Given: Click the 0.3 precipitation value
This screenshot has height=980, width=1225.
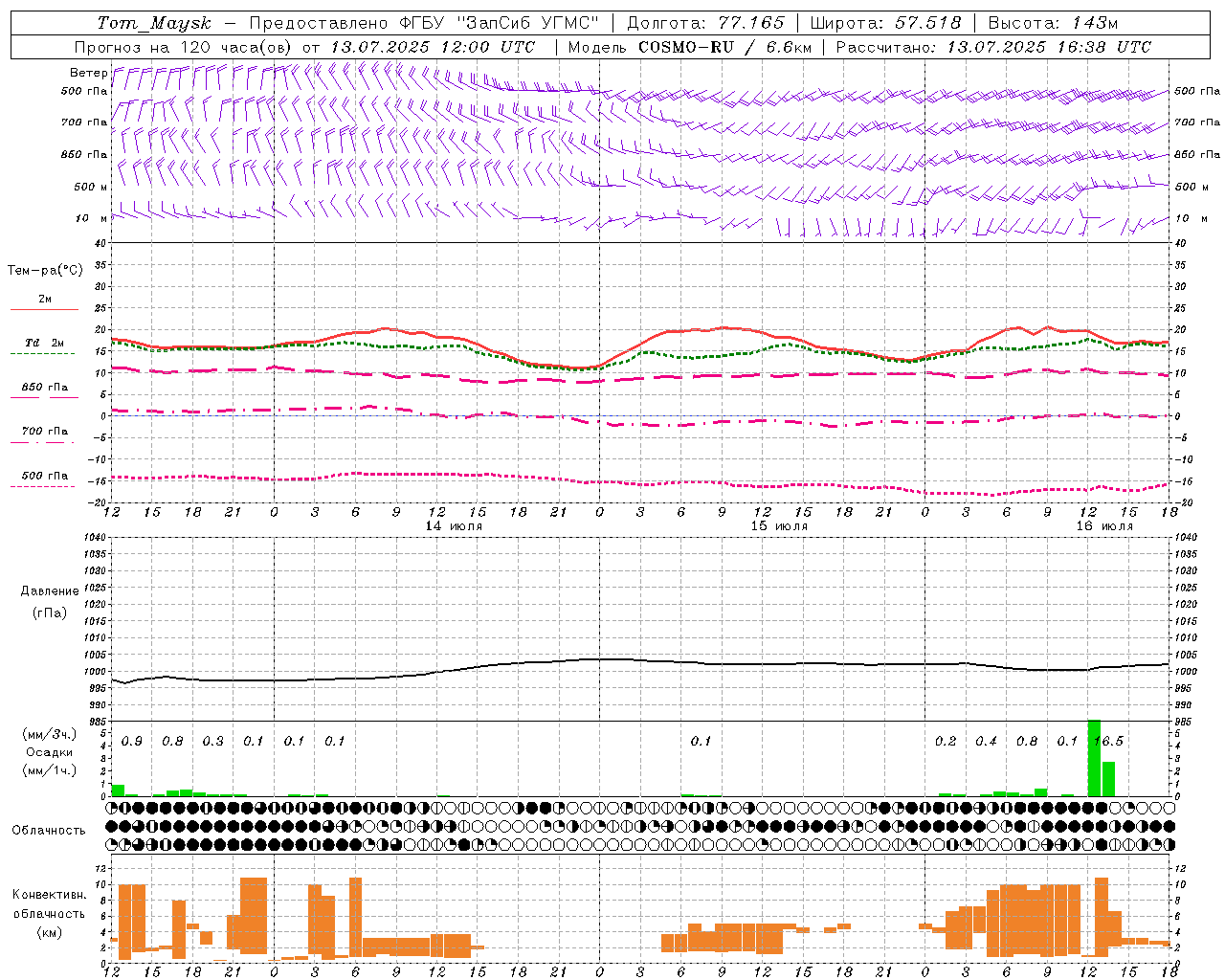Looking at the screenshot, I should 213,742.
